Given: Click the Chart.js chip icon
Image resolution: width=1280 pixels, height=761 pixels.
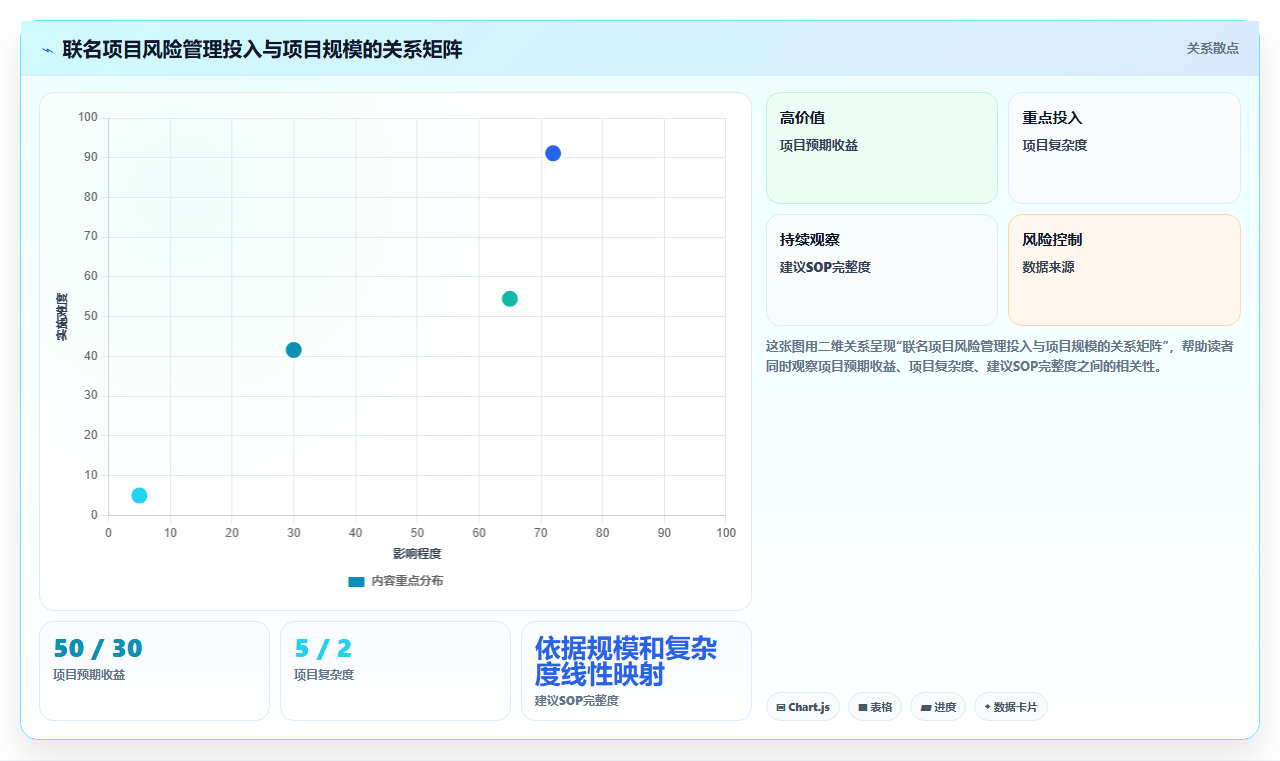Looking at the screenshot, I should 781,707.
